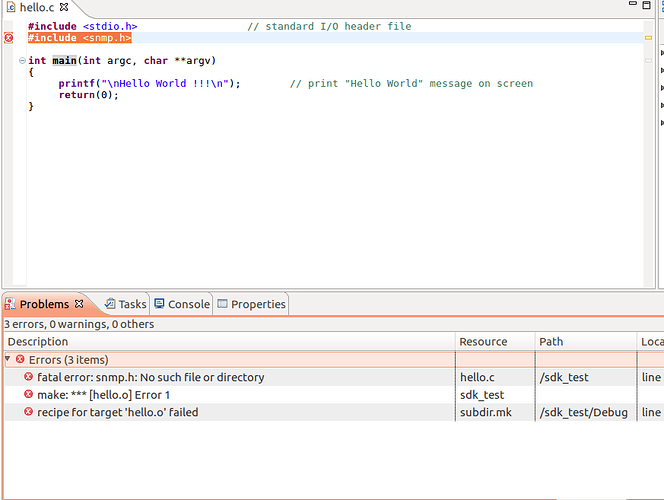Switch to the Problems tab
This screenshot has width=664, height=500.
[44, 304]
